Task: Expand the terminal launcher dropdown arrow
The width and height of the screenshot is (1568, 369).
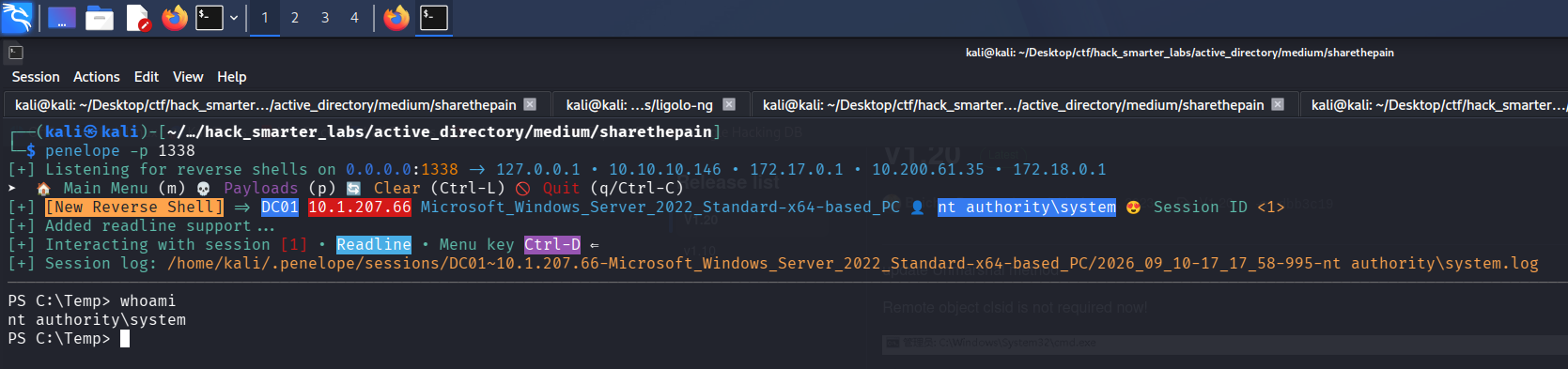Action: point(234,18)
